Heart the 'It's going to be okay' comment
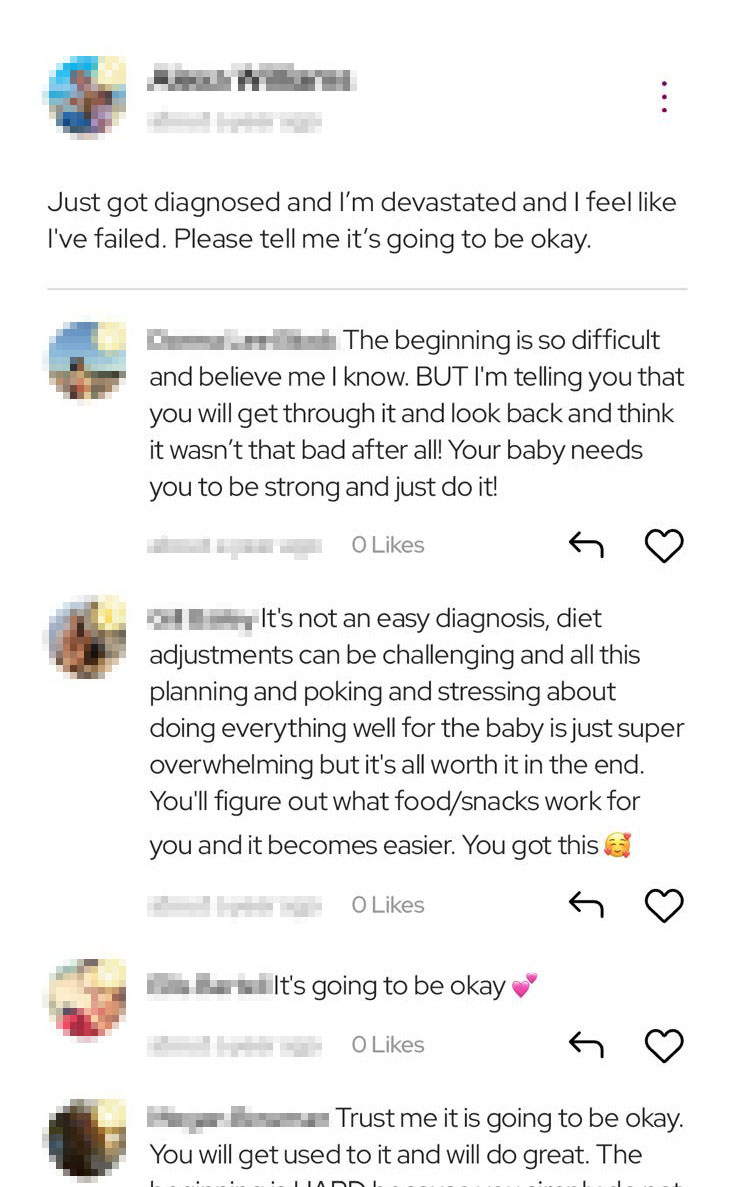 [x=664, y=1045]
